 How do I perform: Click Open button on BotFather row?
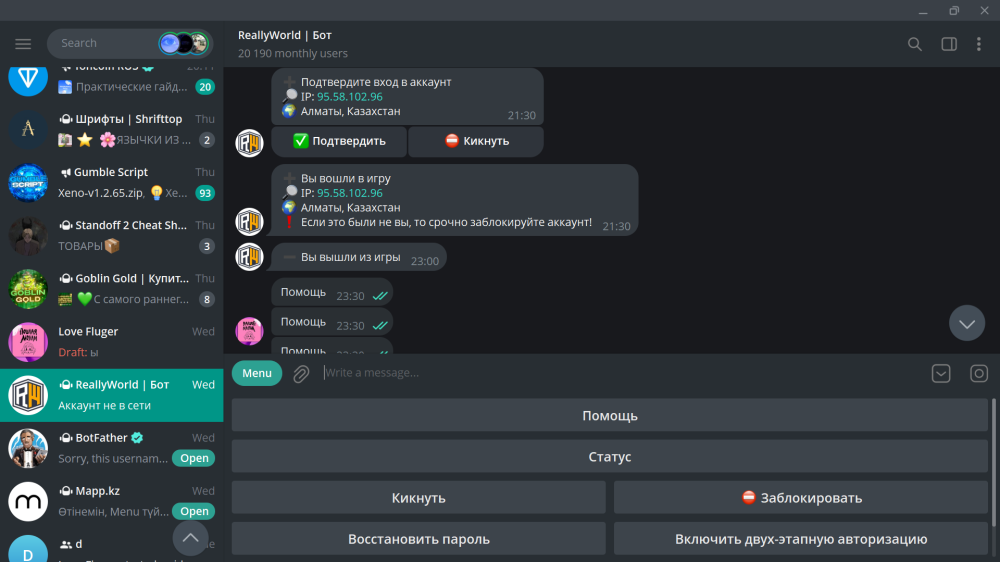[194, 458]
